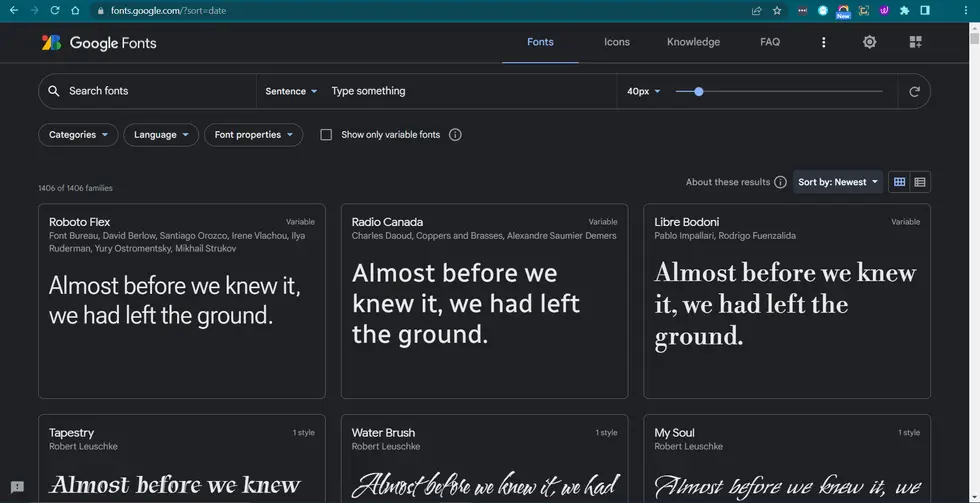This screenshot has height=503, width=980.
Task: Open the Chrome menu (three dots)
Action: [966, 11]
